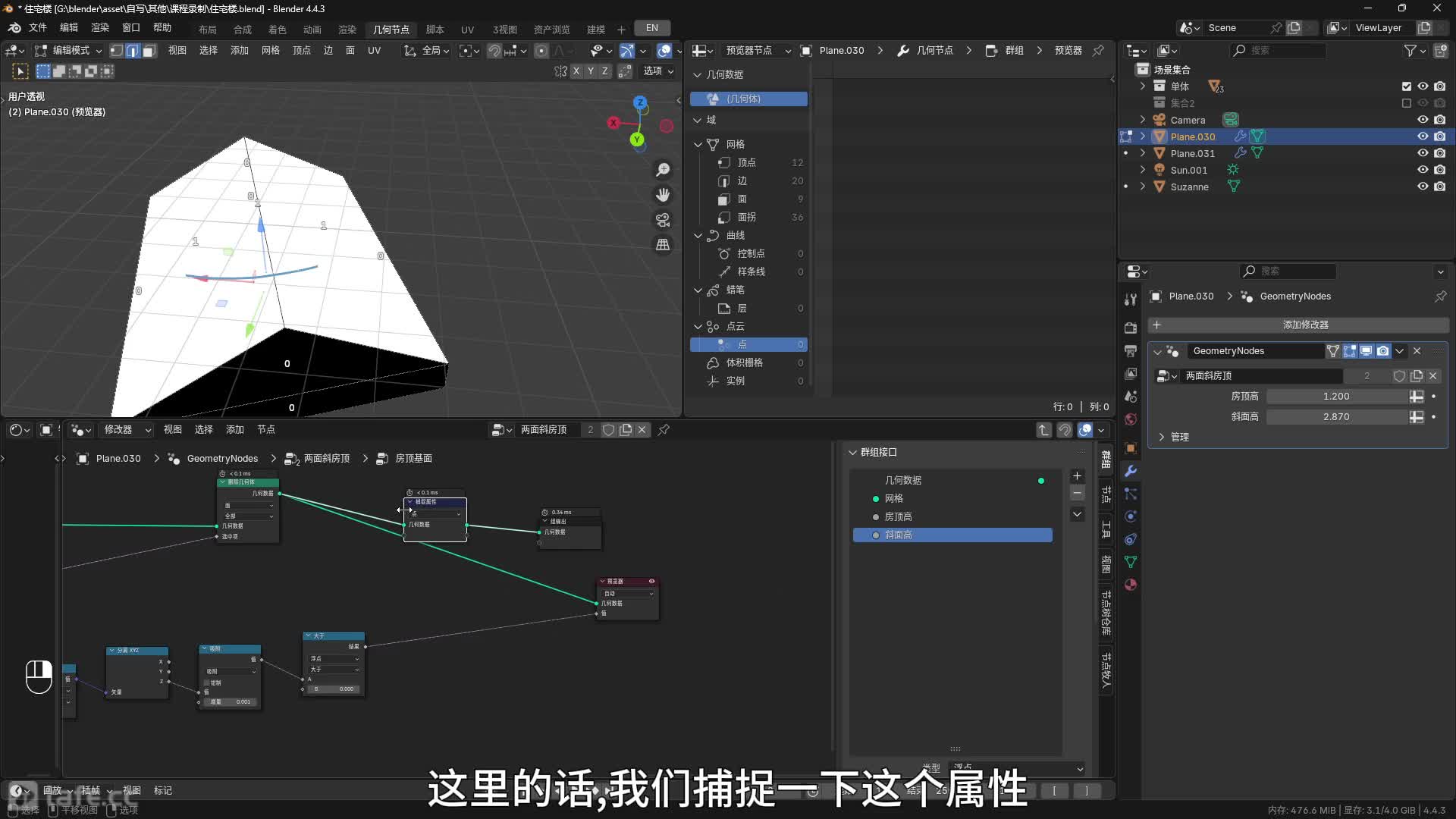Expand Plane.031 in the outliner
Screen dimensions: 1456x819
click(x=1143, y=153)
